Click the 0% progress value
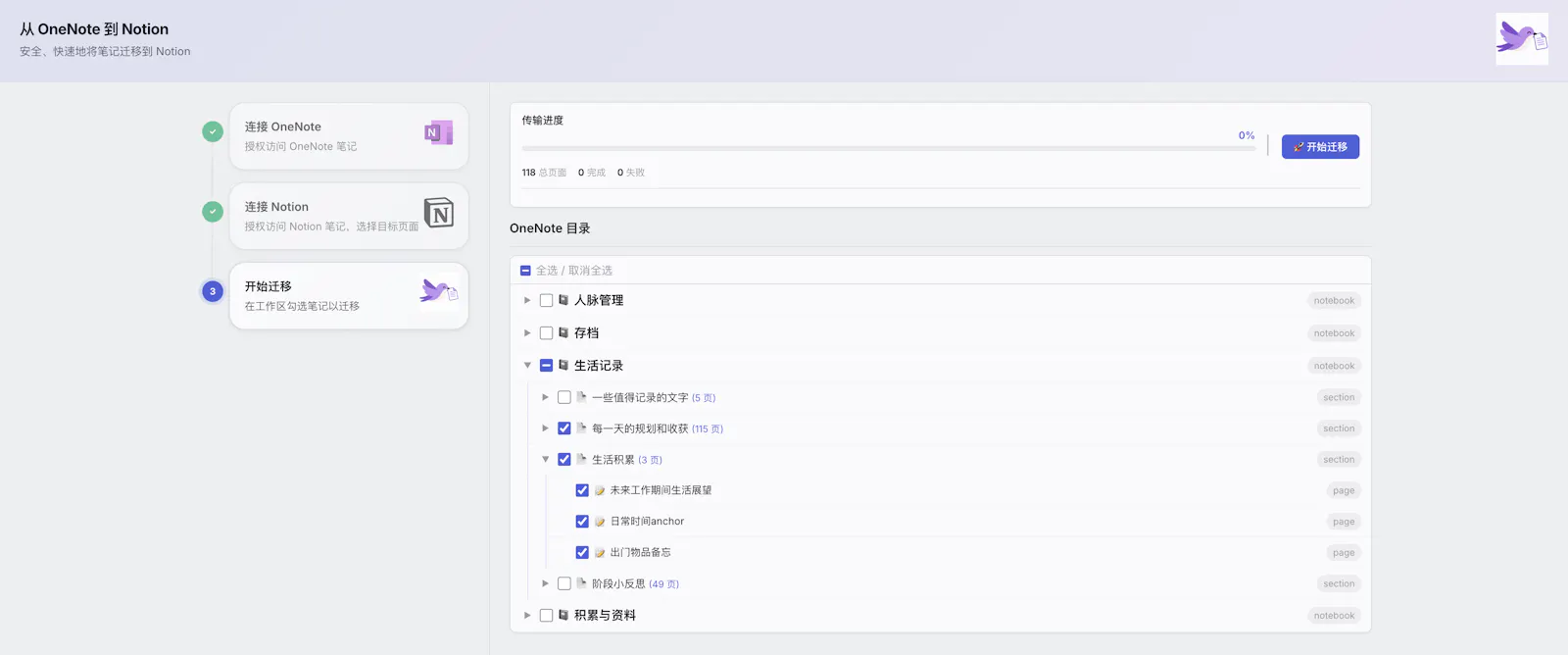 coord(1247,135)
